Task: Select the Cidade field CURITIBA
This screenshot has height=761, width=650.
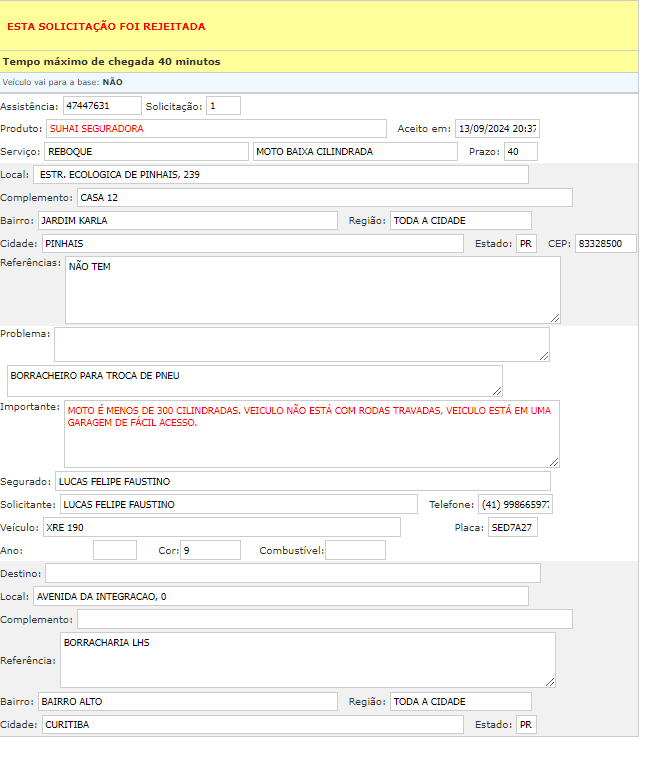Action: coord(253,725)
